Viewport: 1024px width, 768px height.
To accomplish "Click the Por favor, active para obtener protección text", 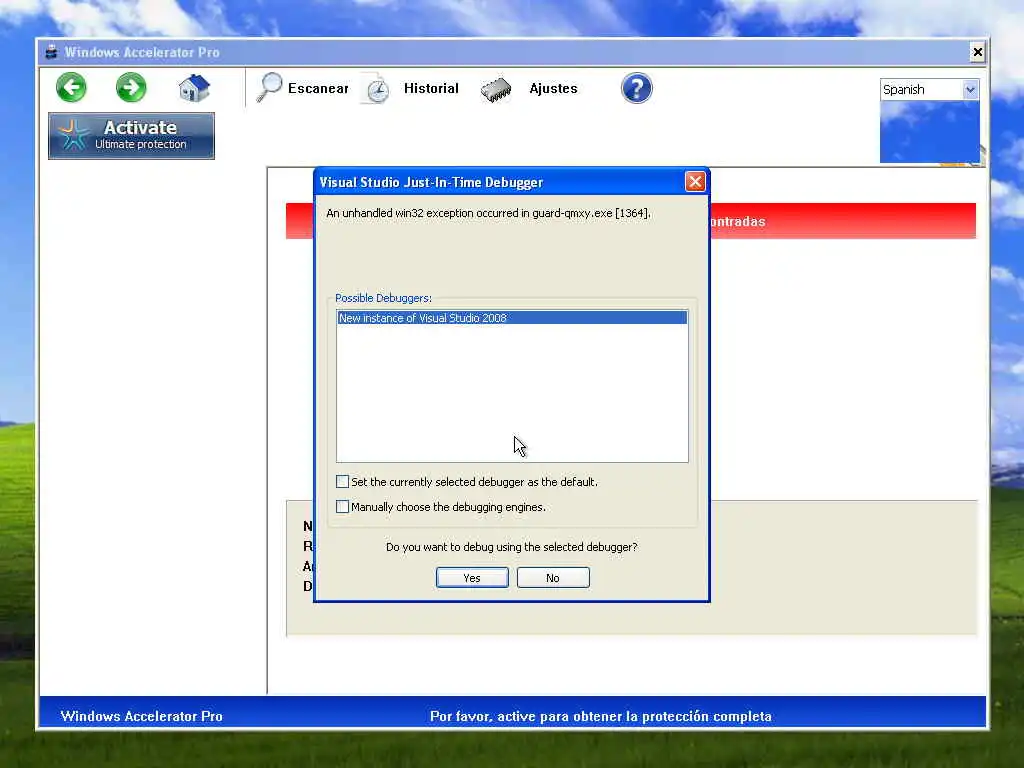I will pyautogui.click(x=601, y=716).
